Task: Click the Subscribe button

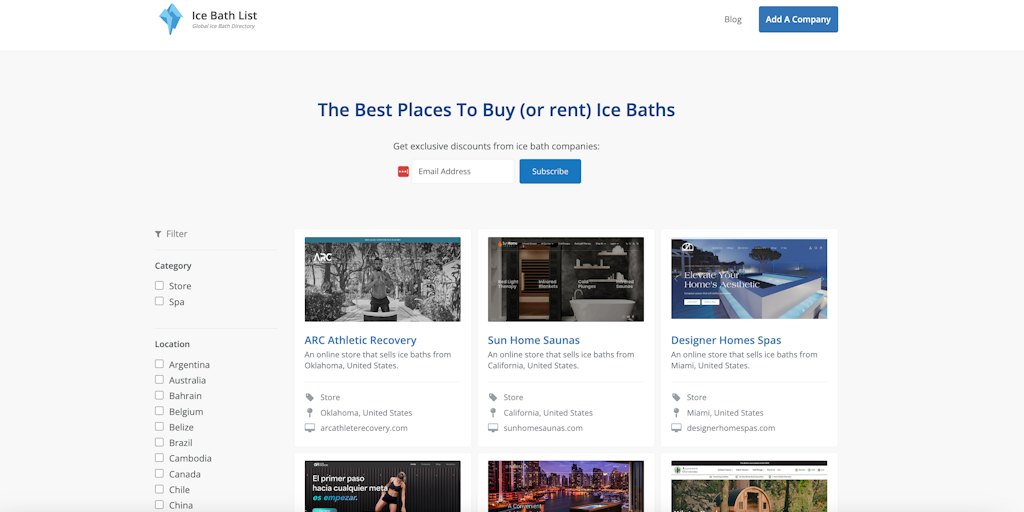Action: click(x=550, y=171)
